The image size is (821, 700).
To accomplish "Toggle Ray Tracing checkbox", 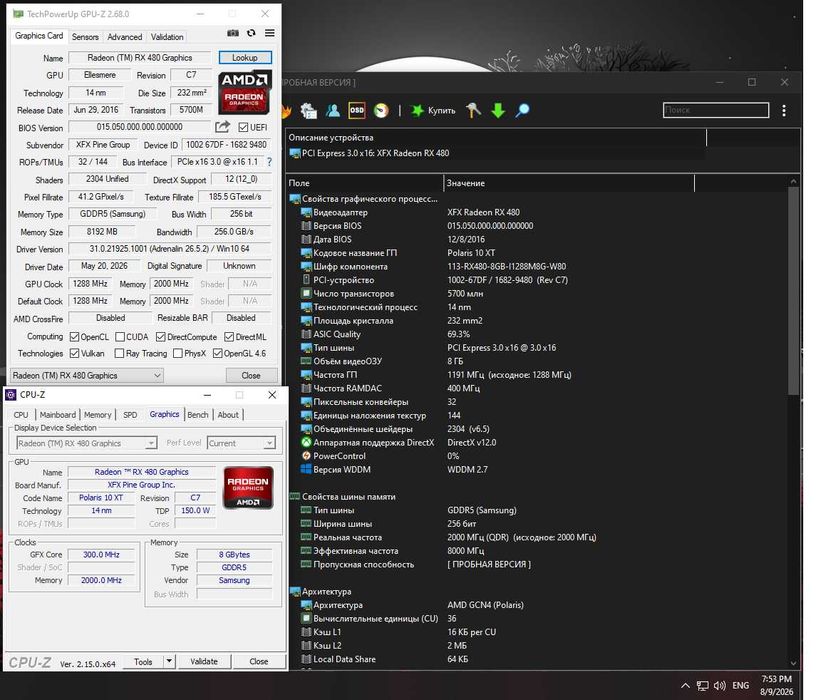I will [119, 353].
